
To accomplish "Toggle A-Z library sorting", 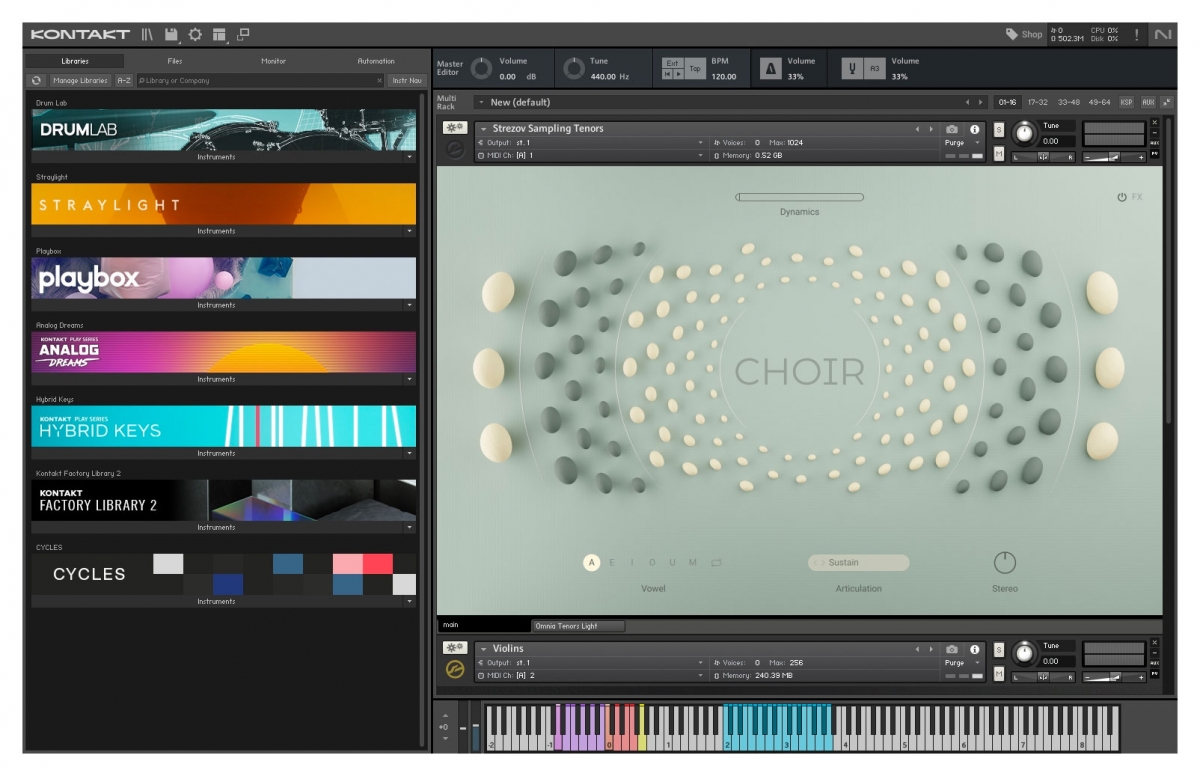I will pyautogui.click(x=123, y=80).
